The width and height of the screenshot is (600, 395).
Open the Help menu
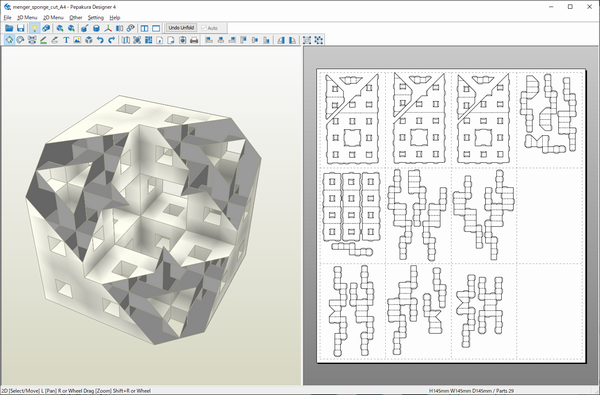pos(115,18)
